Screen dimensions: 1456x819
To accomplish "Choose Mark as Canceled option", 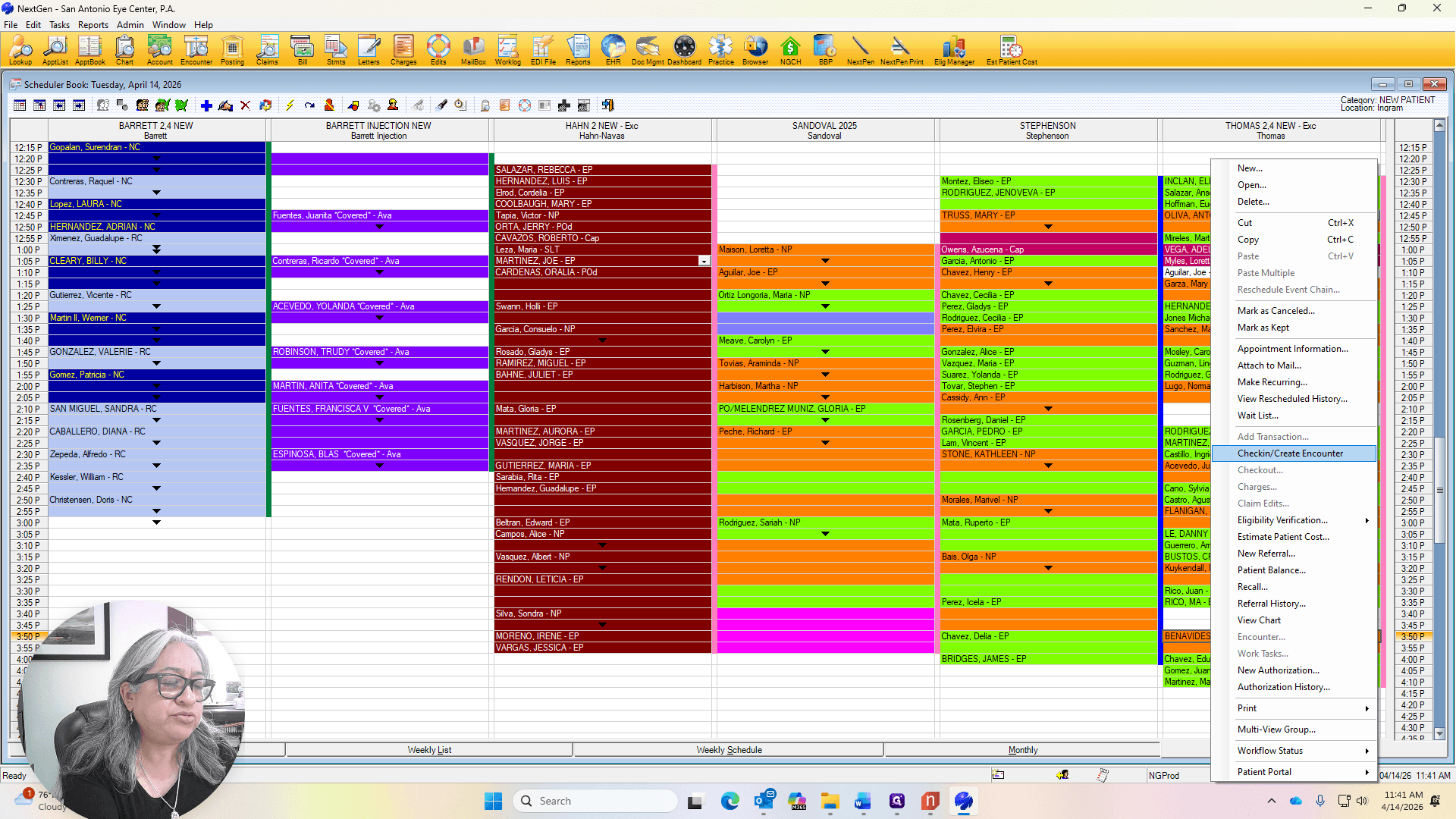I will click(1276, 311).
